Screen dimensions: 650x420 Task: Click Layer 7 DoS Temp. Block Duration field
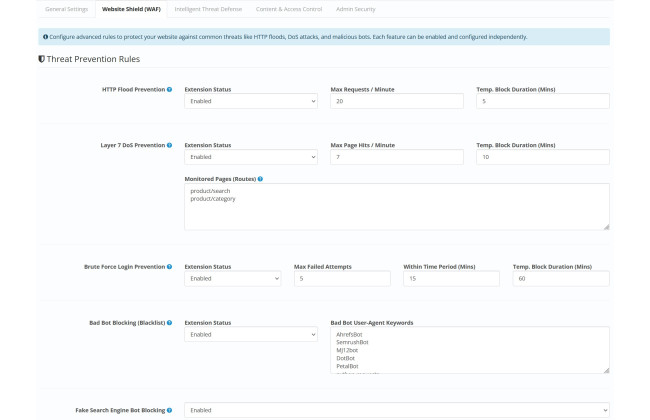click(x=543, y=157)
